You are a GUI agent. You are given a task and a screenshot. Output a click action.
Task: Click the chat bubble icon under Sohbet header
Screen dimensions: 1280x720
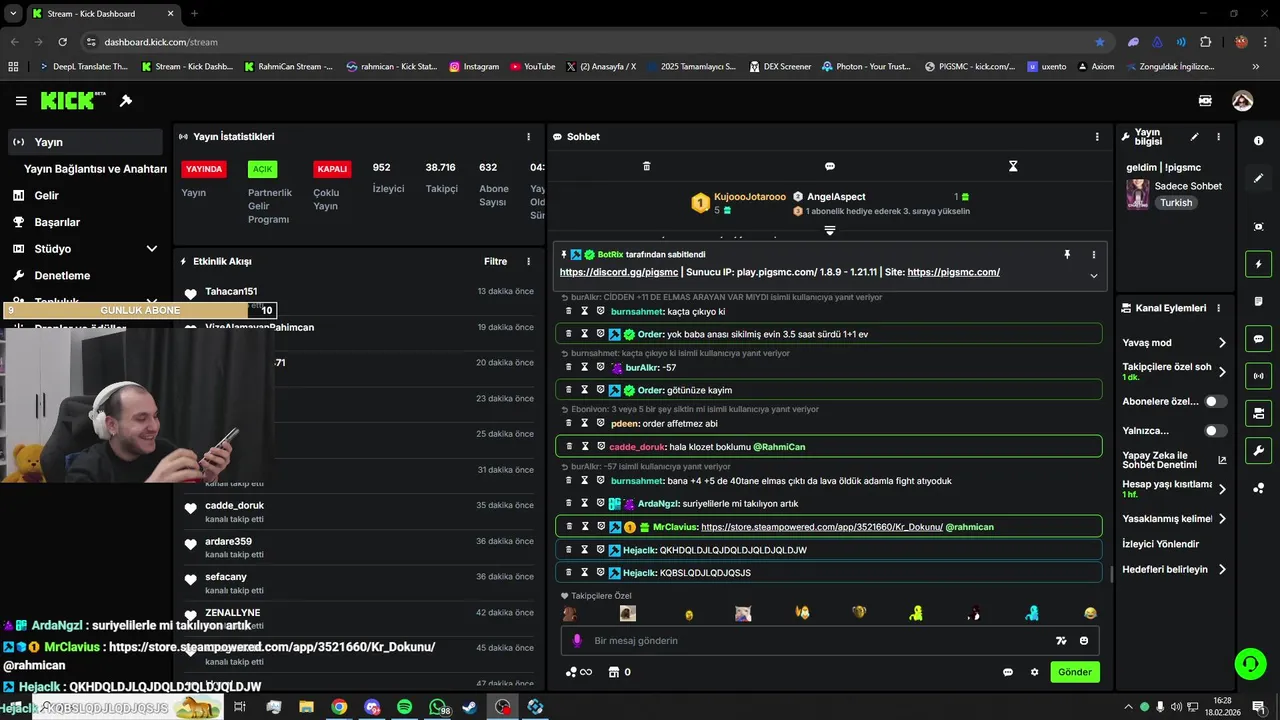pyautogui.click(x=830, y=166)
